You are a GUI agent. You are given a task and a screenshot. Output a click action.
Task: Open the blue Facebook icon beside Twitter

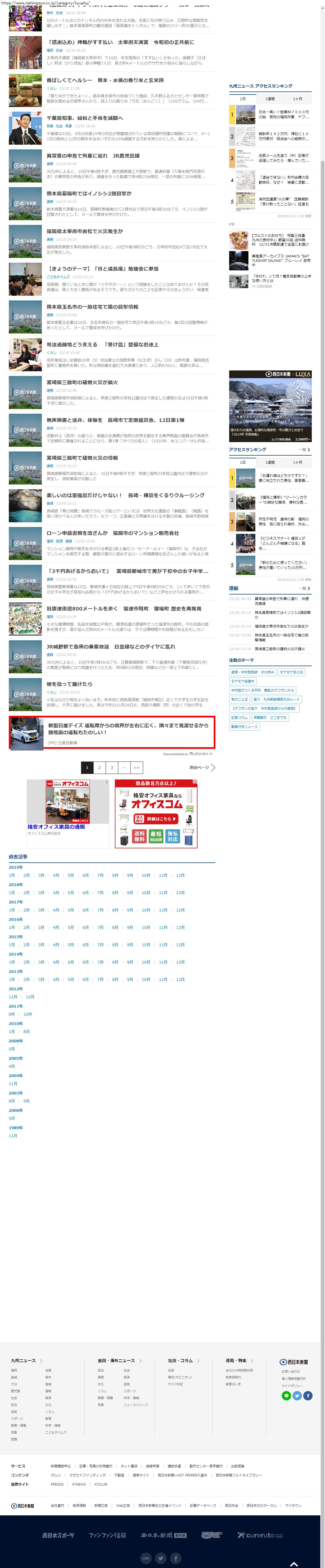(x=308, y=1396)
